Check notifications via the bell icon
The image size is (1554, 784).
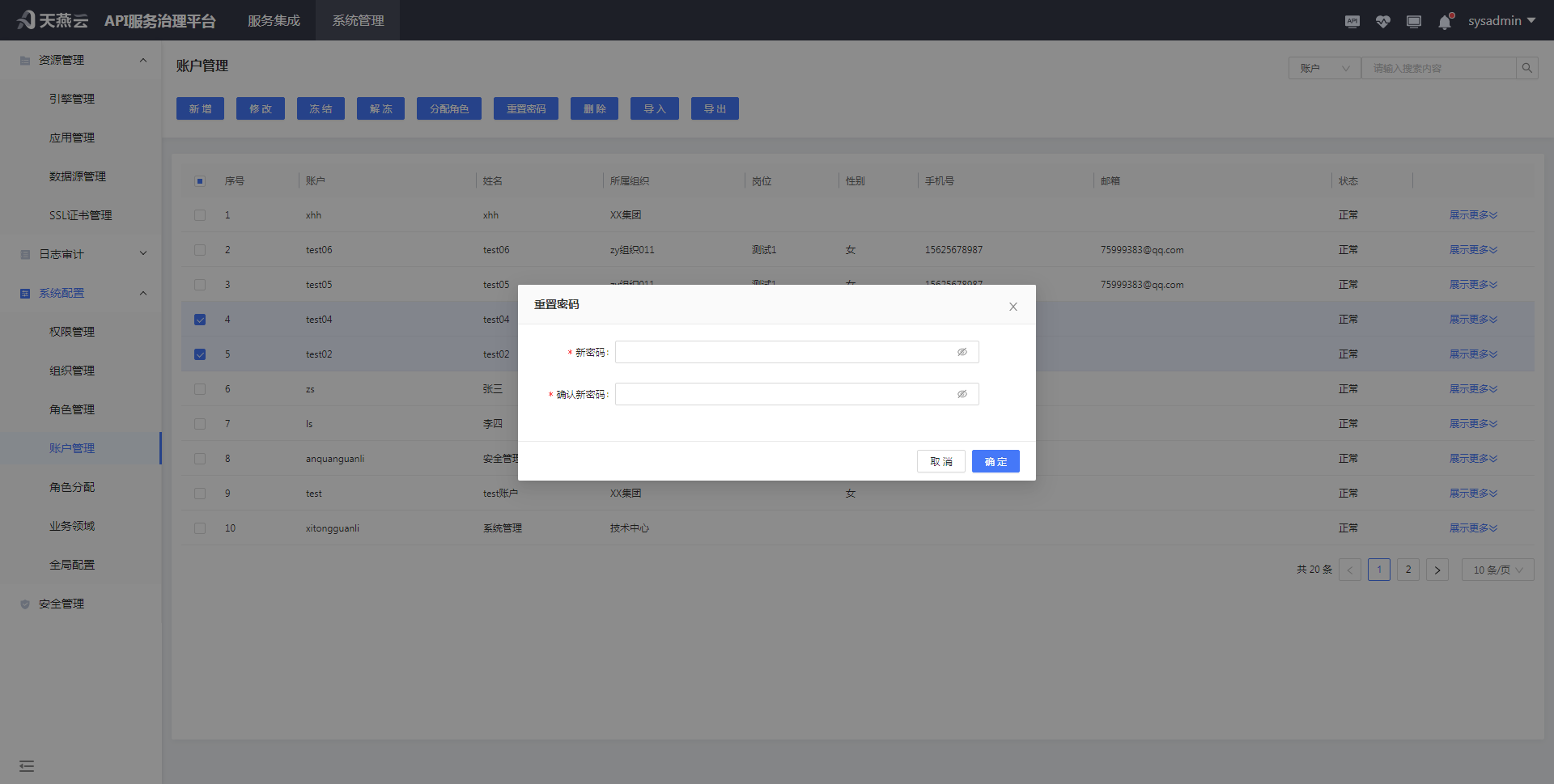tap(1445, 21)
